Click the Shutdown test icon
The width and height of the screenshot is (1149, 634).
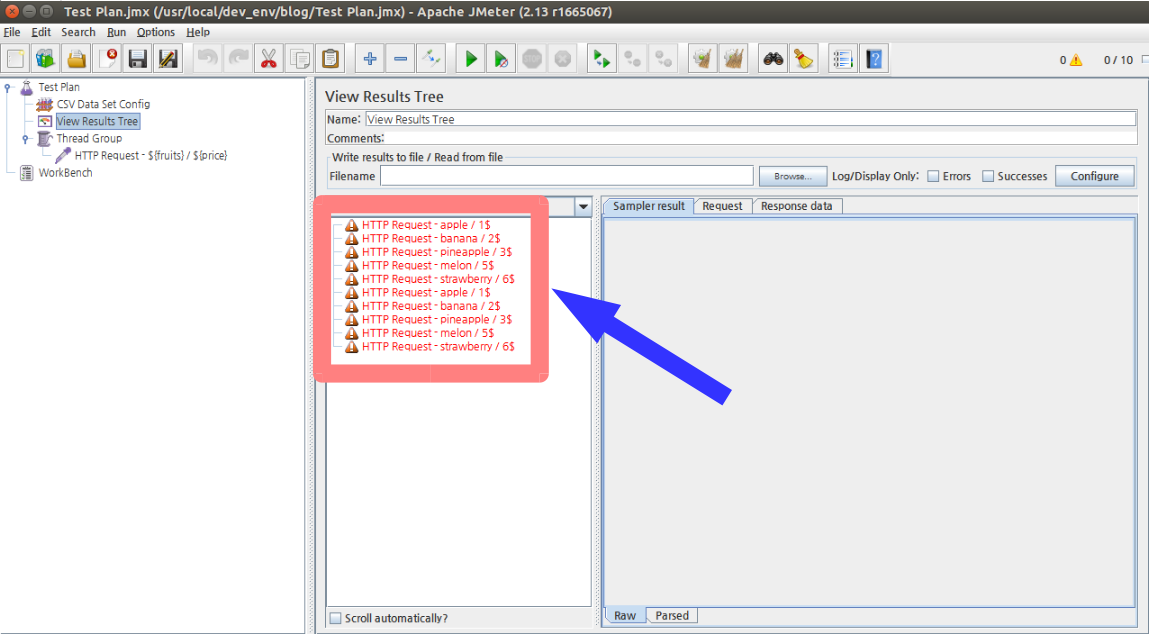[563, 59]
